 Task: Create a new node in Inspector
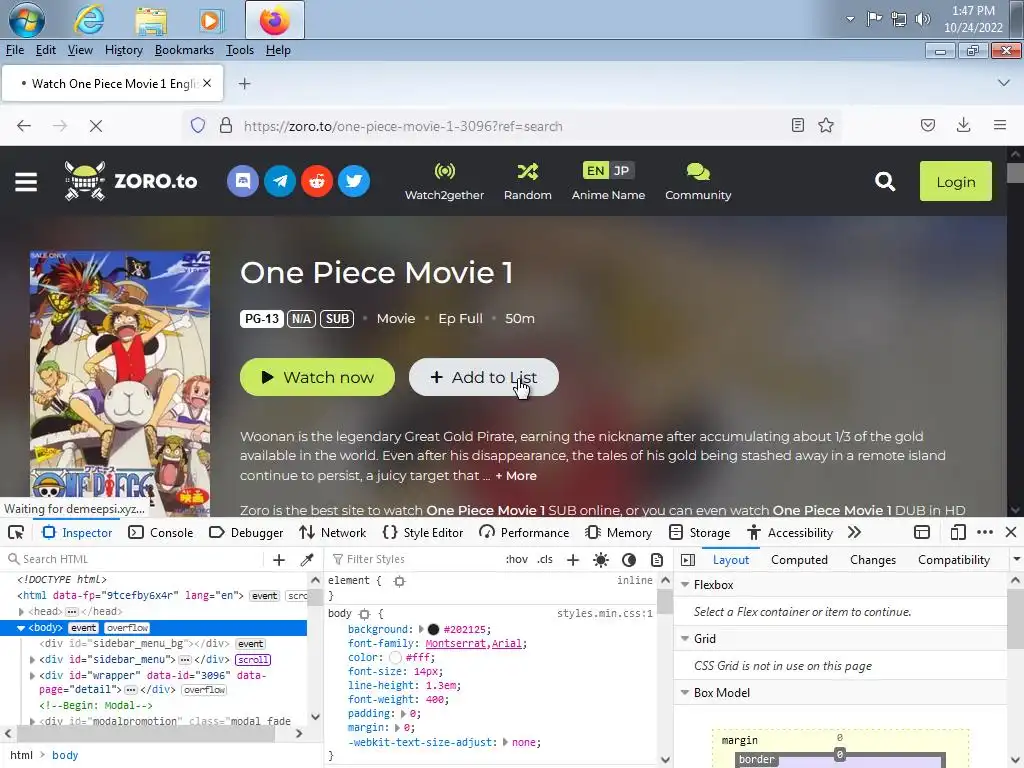point(279,560)
